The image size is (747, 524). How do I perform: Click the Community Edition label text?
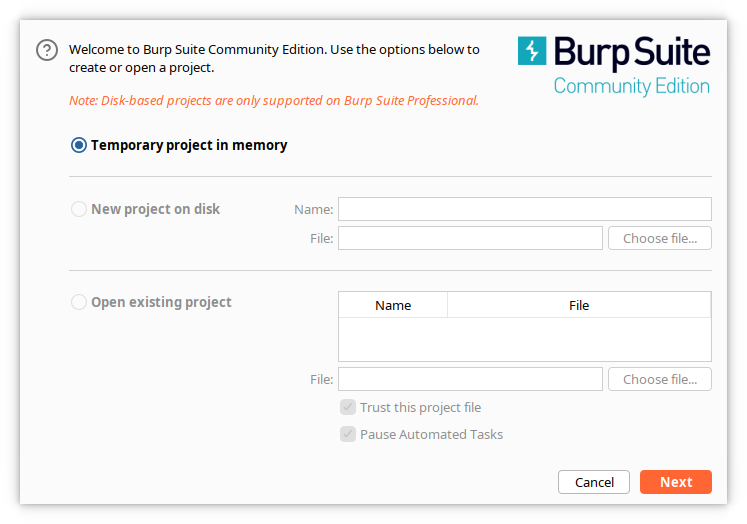(631, 86)
